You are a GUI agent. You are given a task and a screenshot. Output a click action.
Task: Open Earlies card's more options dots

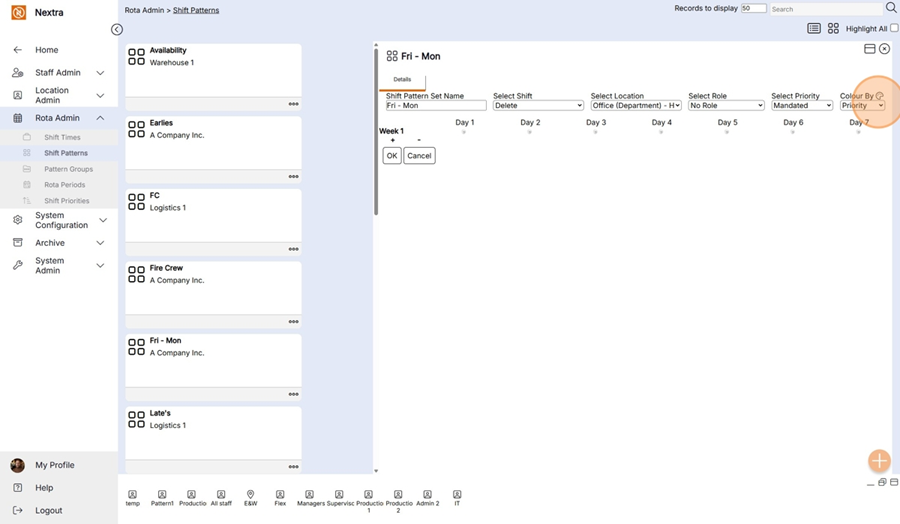[293, 177]
